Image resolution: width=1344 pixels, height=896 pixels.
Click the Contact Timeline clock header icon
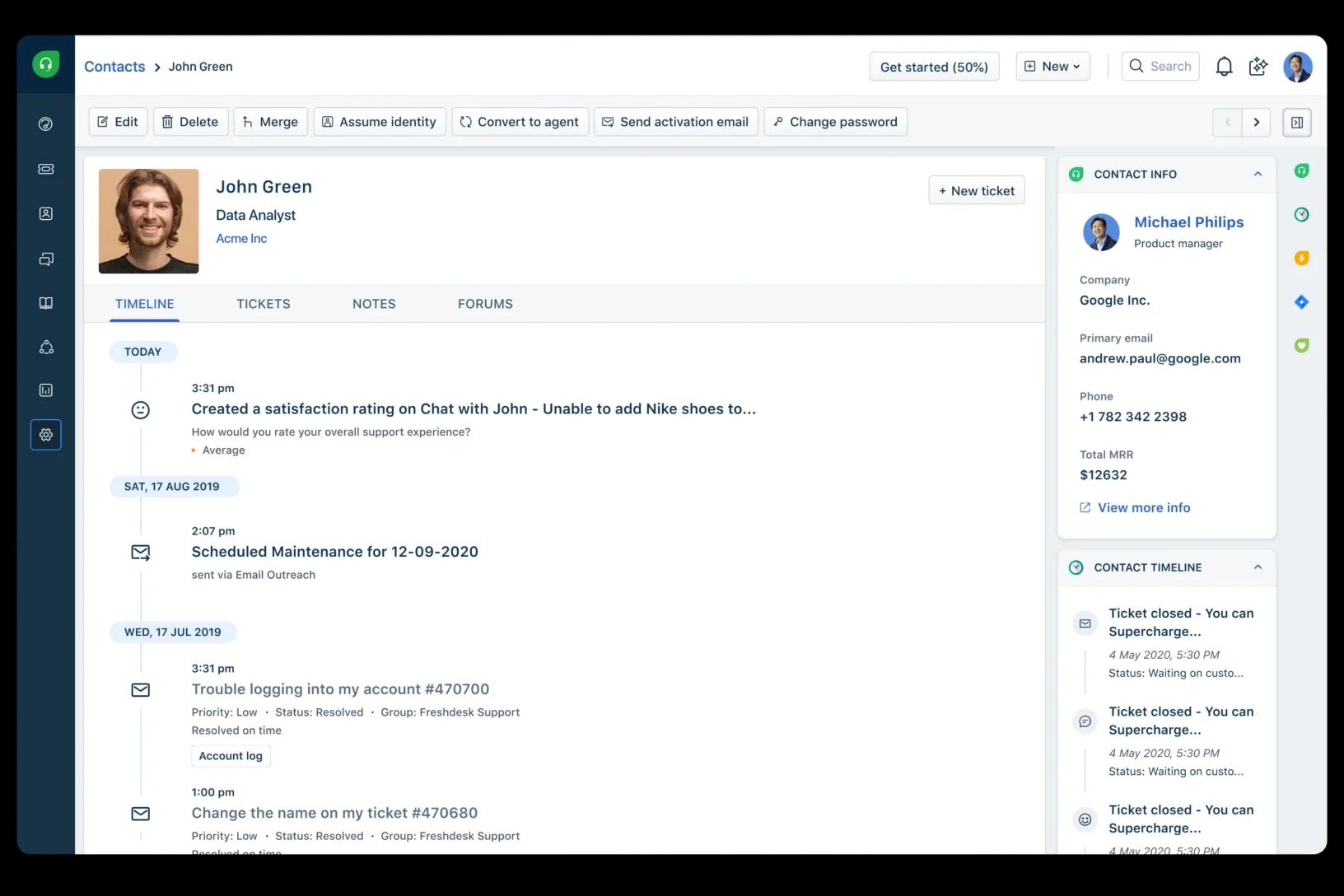pos(1076,567)
